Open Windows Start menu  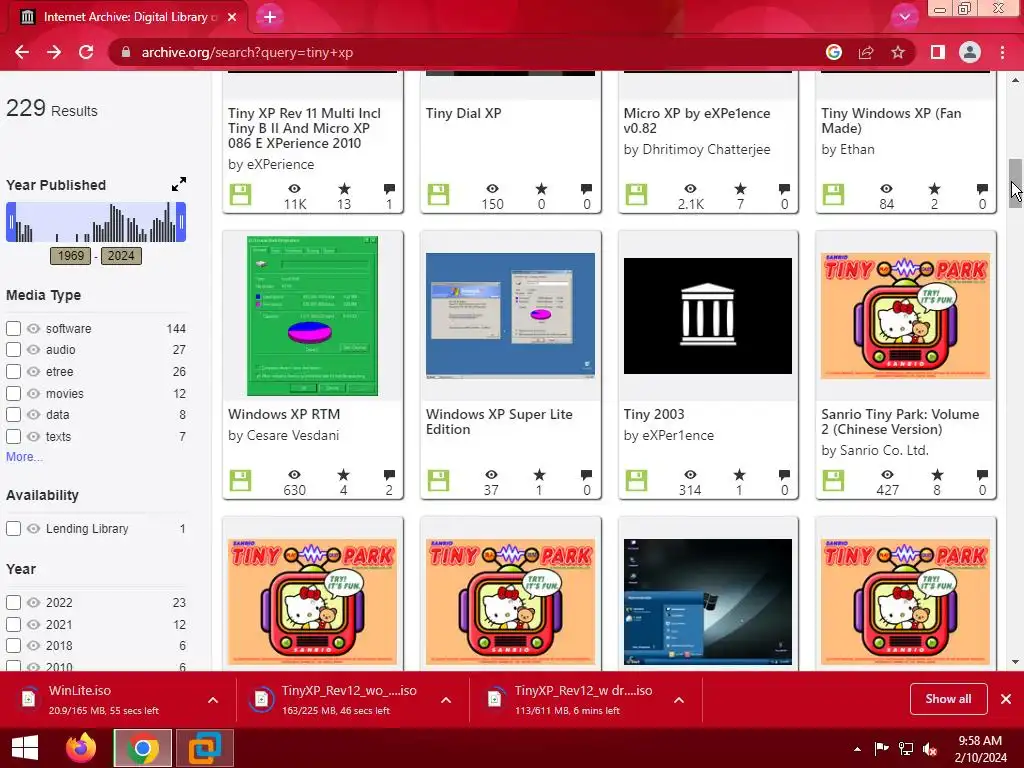pos(25,748)
